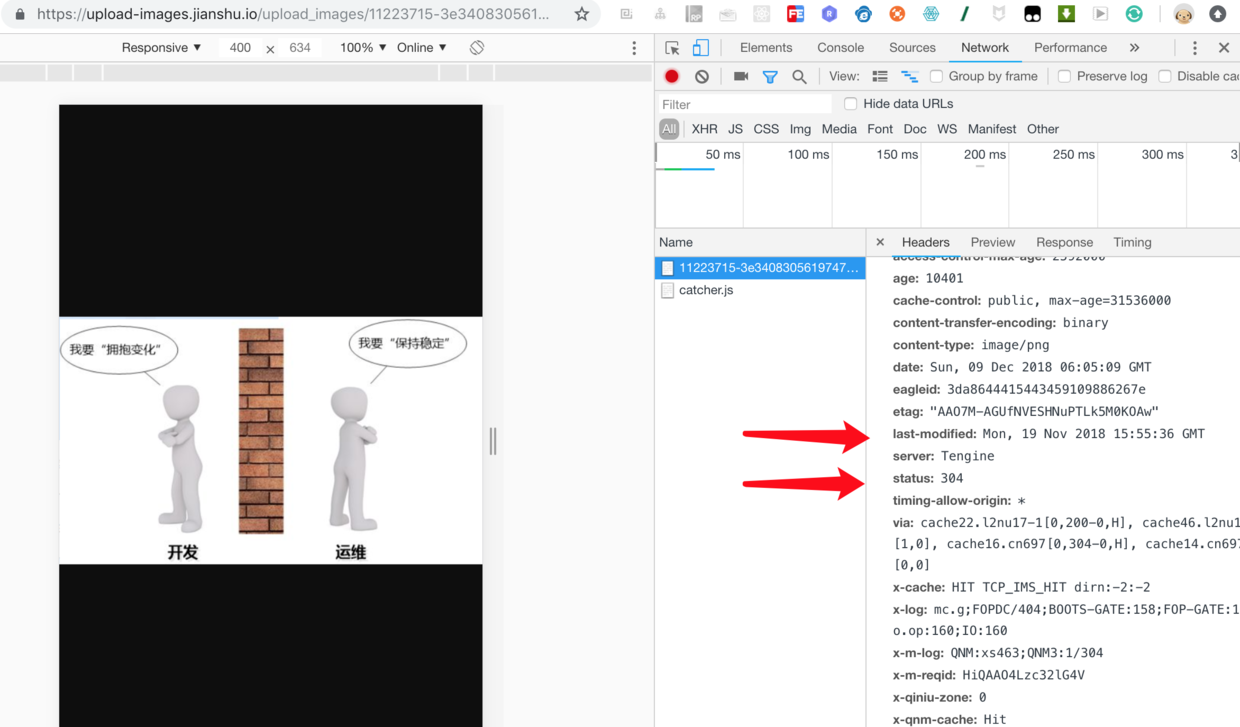Viewport: 1240px width, 727px height.
Task: Clear the network log
Action: tap(702, 76)
